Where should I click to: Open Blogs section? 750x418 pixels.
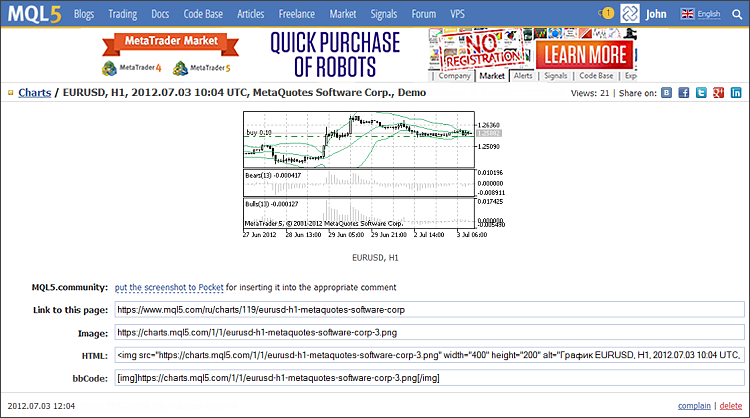coord(84,14)
